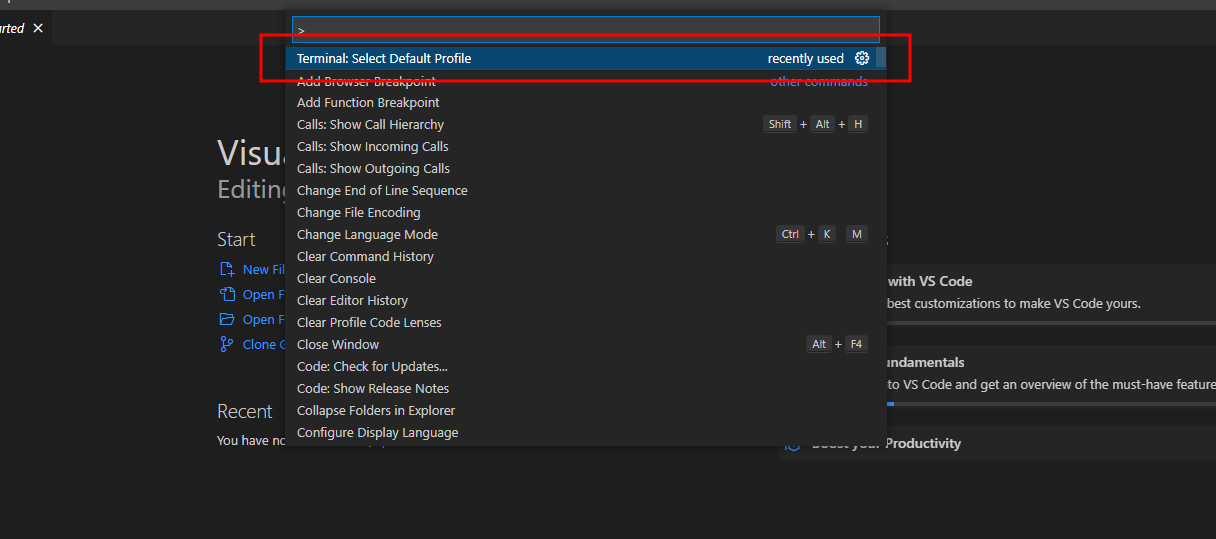Select Configure Display Language command
Screen dimensions: 1216x539
(x=581, y=432)
